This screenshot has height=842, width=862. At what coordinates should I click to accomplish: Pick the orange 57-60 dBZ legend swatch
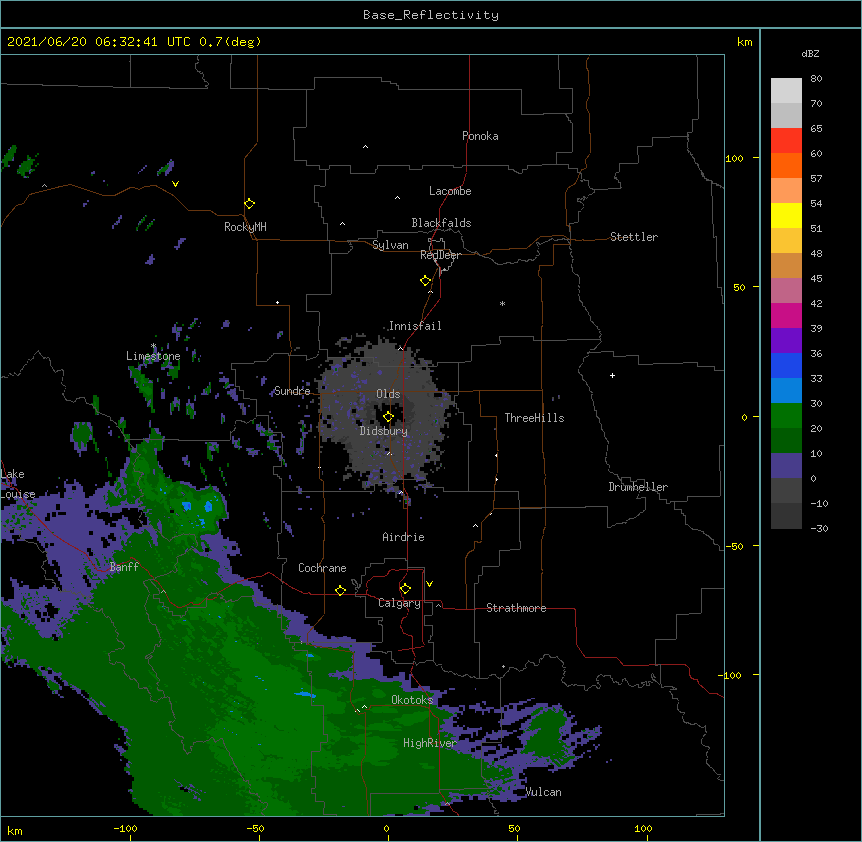[786, 165]
